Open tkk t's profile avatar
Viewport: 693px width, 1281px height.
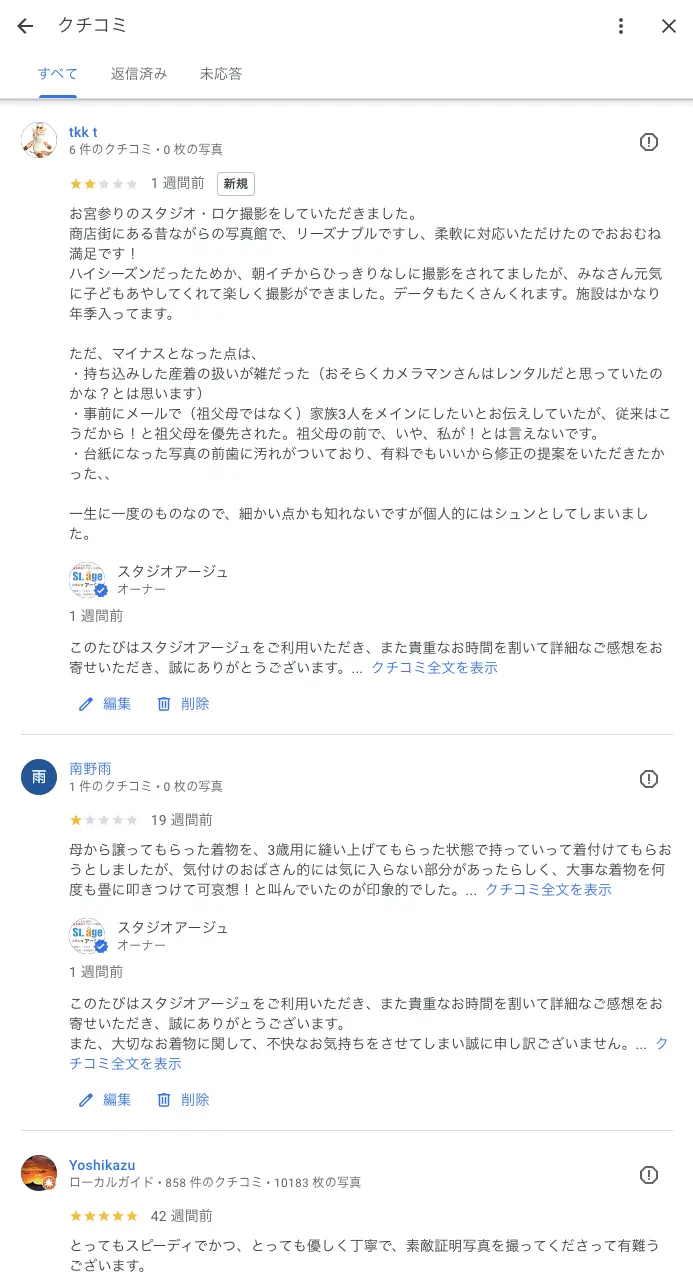[x=38, y=140]
